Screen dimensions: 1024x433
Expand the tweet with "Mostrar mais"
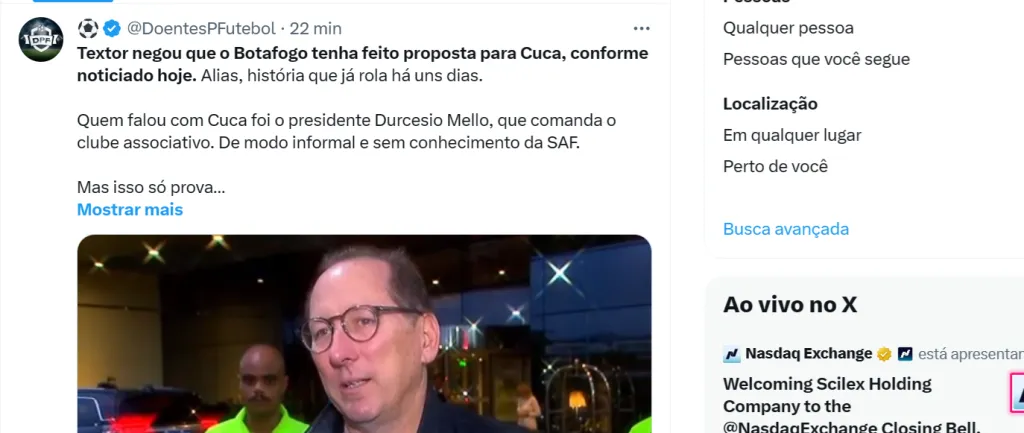click(130, 210)
